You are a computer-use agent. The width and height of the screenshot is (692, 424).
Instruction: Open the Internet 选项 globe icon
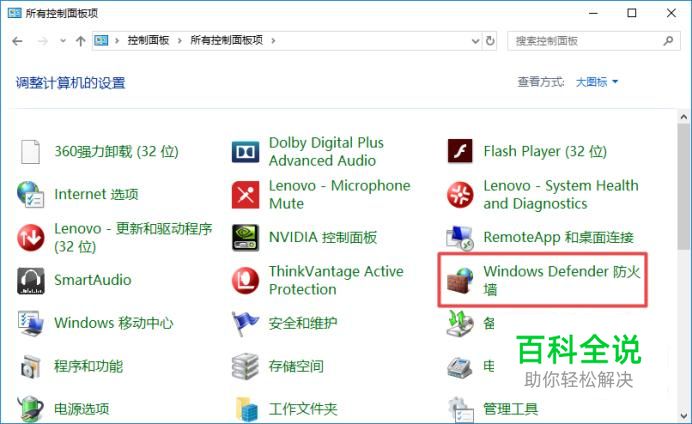[30, 195]
